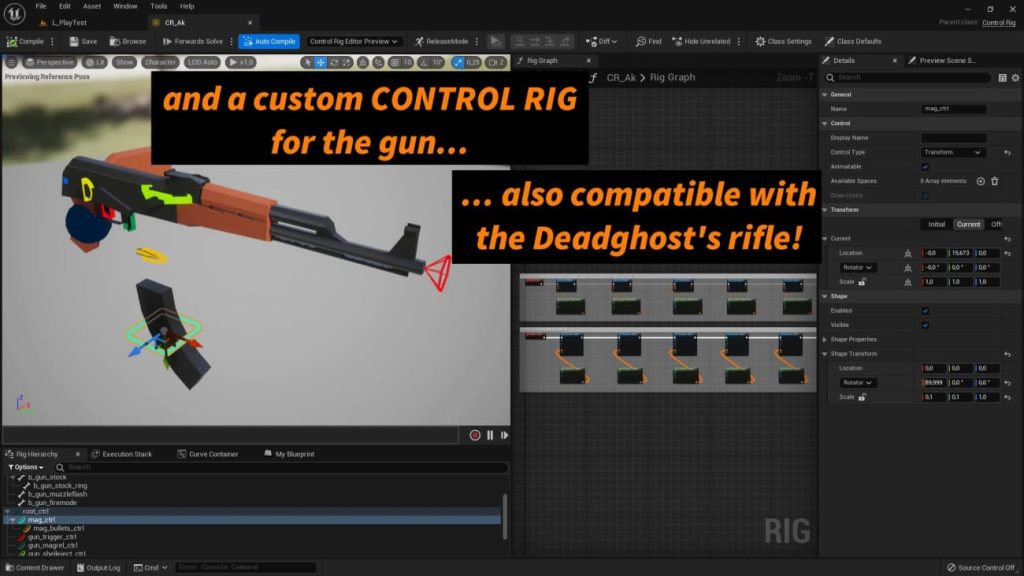This screenshot has width=1024, height=576.
Task: Open the Content Drawer
Action: [x=35, y=568]
